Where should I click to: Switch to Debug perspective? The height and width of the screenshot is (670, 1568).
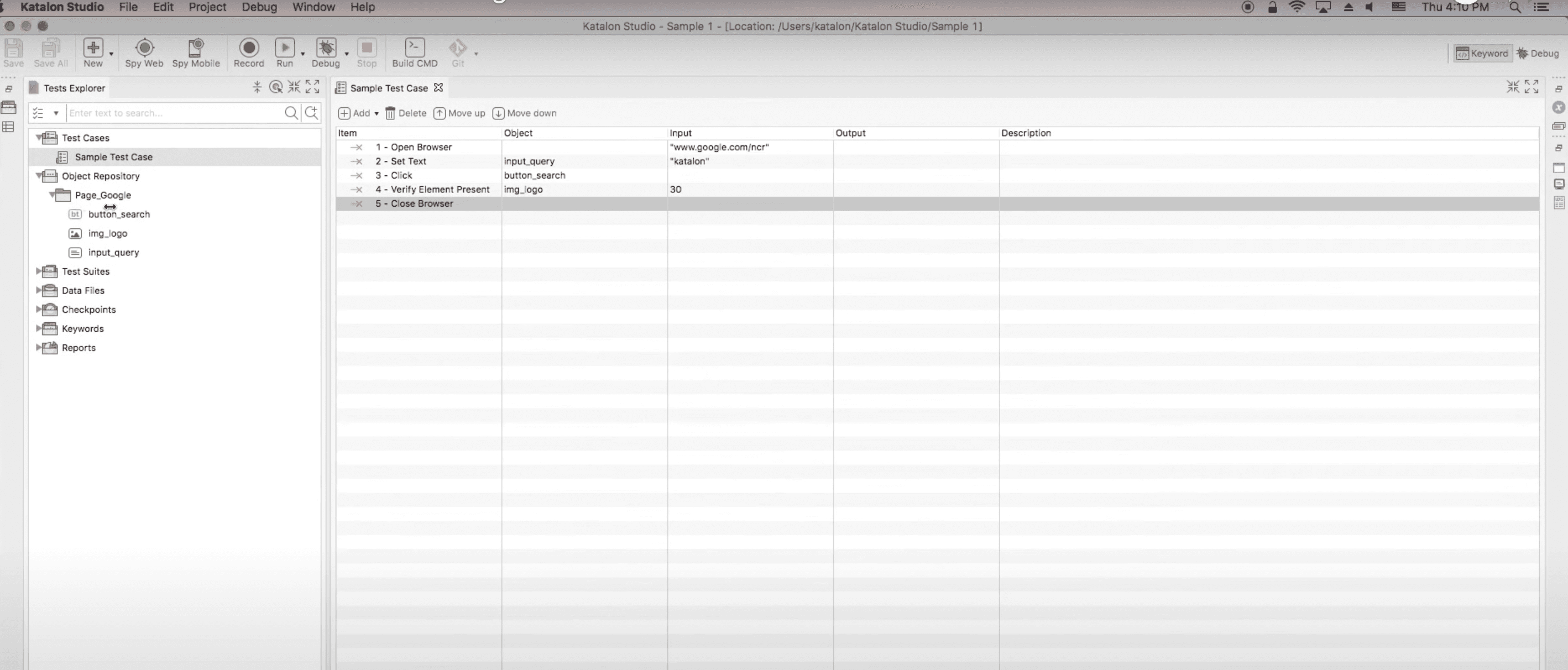pyautogui.click(x=1538, y=54)
